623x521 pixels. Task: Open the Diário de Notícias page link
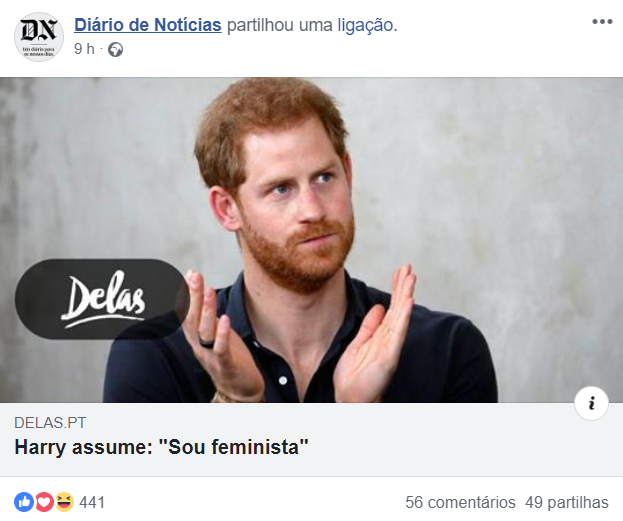point(148,25)
